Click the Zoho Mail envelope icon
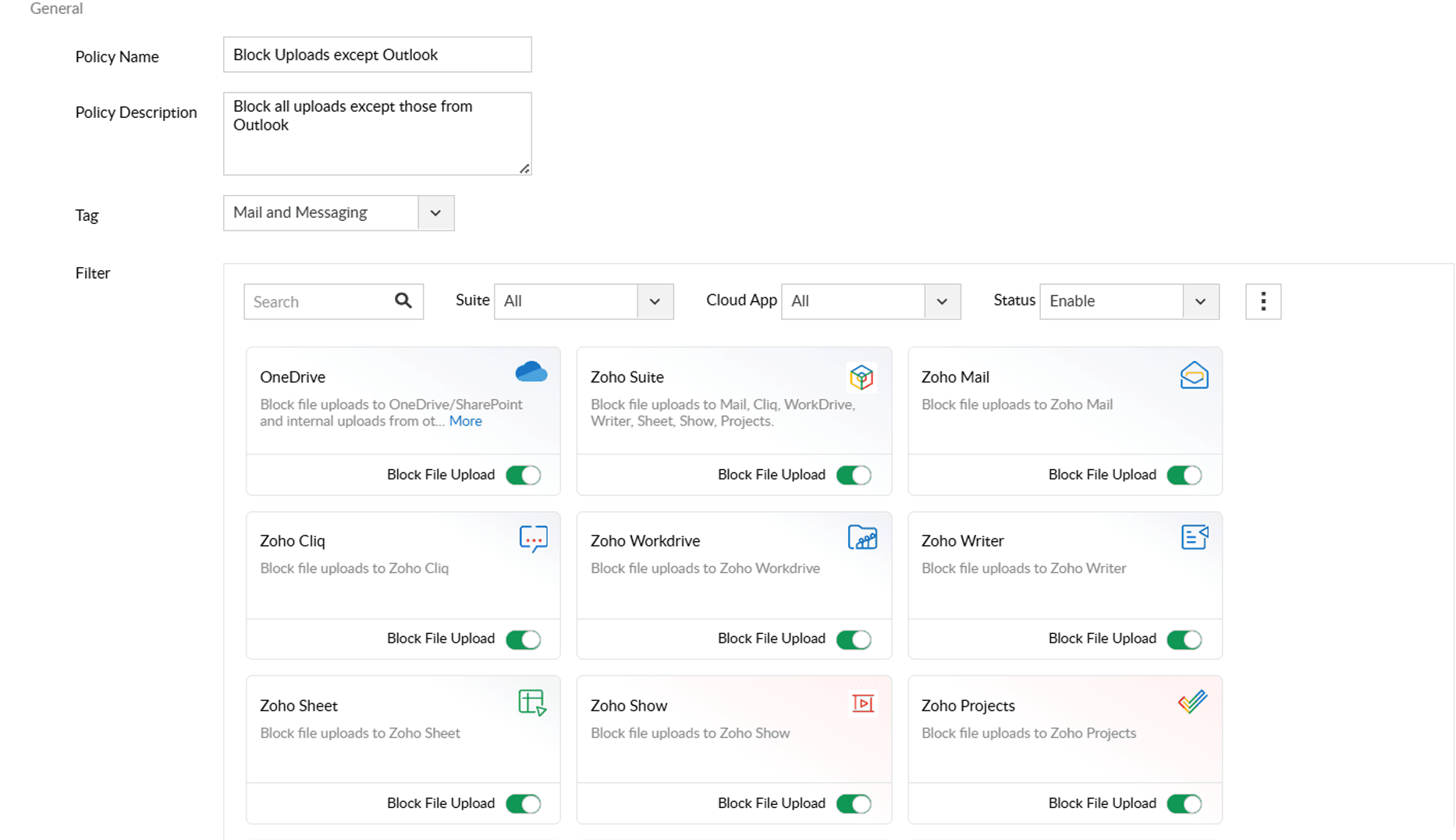This screenshot has width=1456, height=840. [x=1193, y=374]
